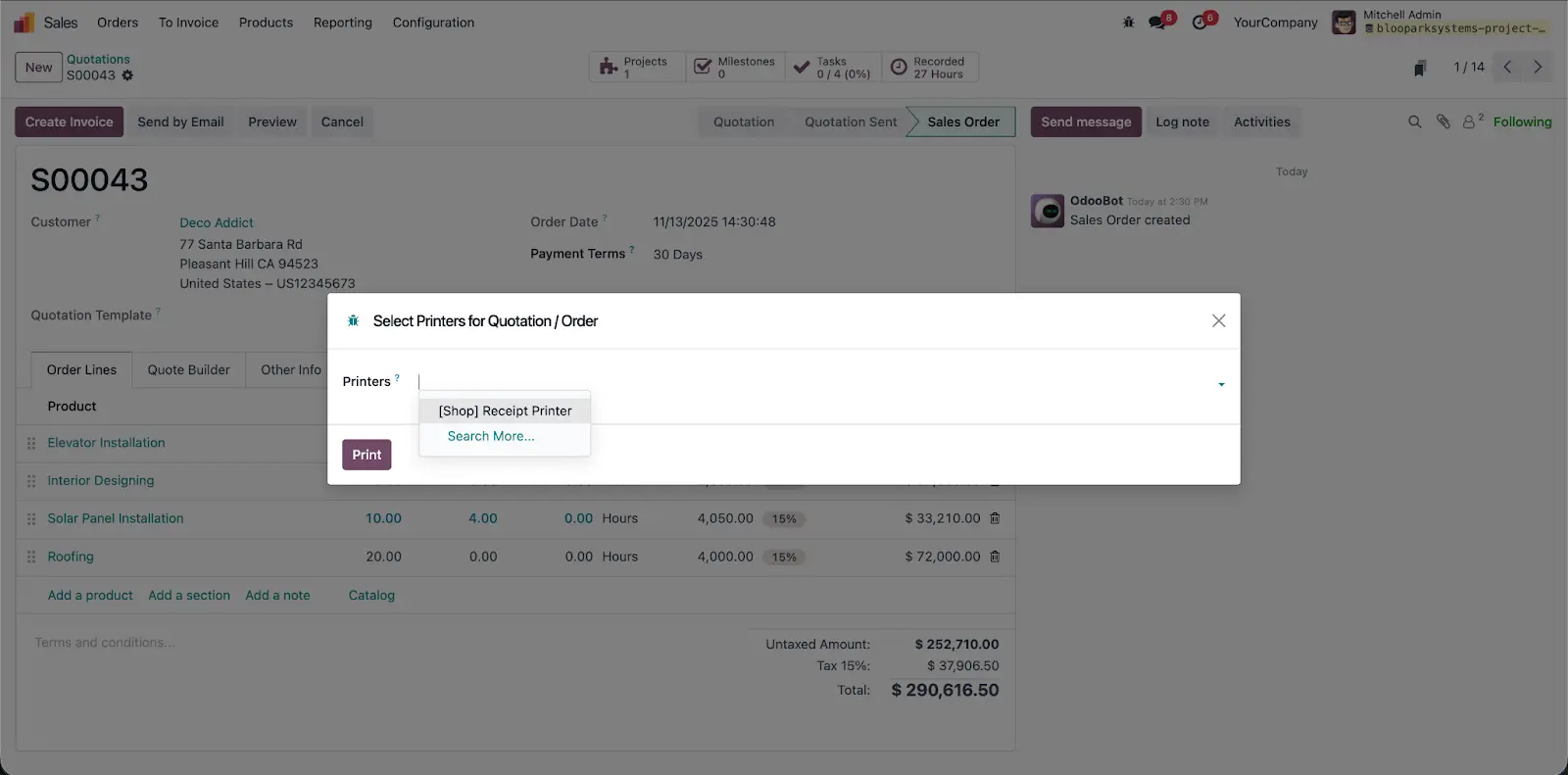The height and width of the screenshot is (775, 1568).
Task: Click the debug bug icon in top bar
Action: point(1128,22)
